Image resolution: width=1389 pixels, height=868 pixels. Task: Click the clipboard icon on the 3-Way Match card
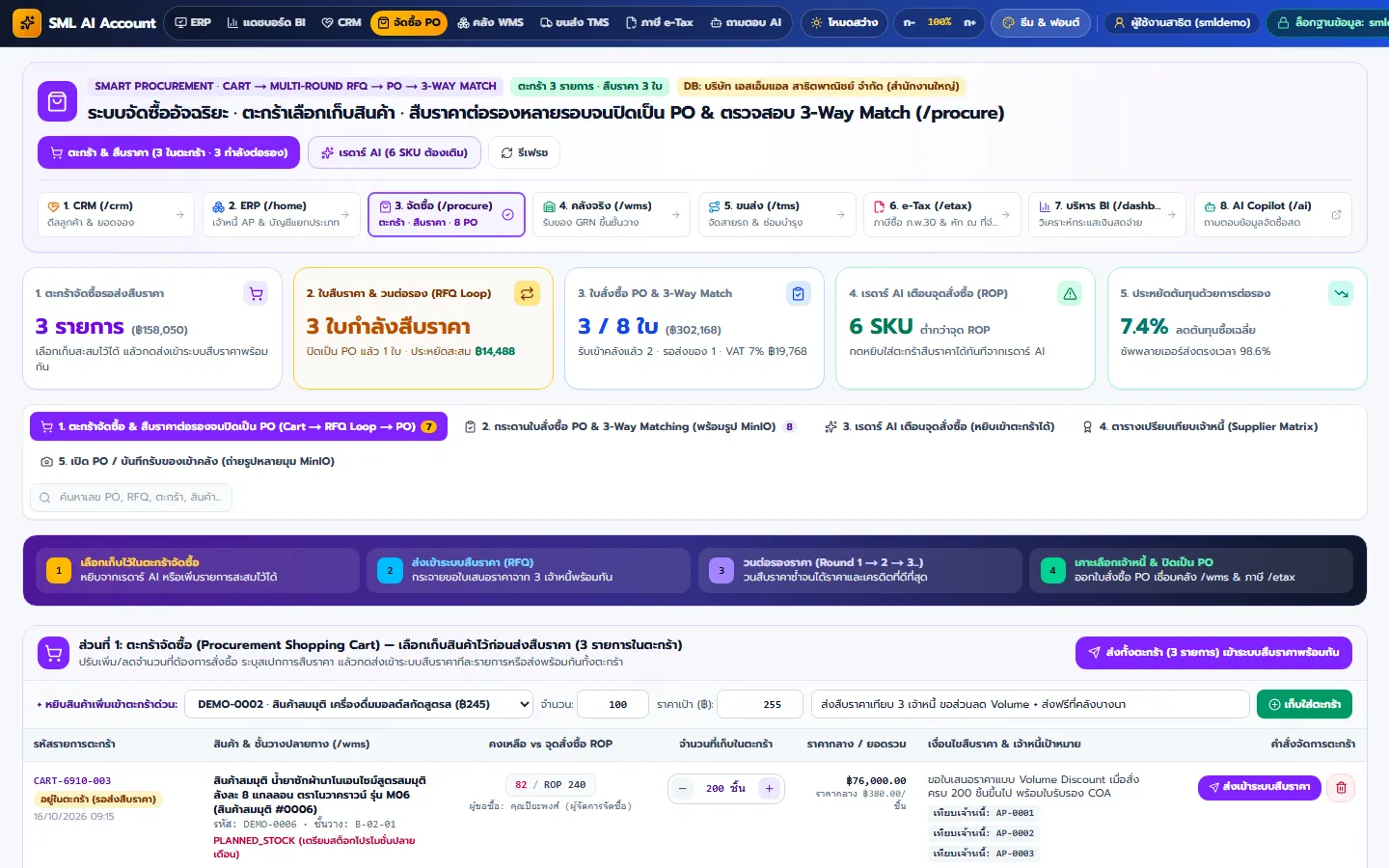(799, 294)
